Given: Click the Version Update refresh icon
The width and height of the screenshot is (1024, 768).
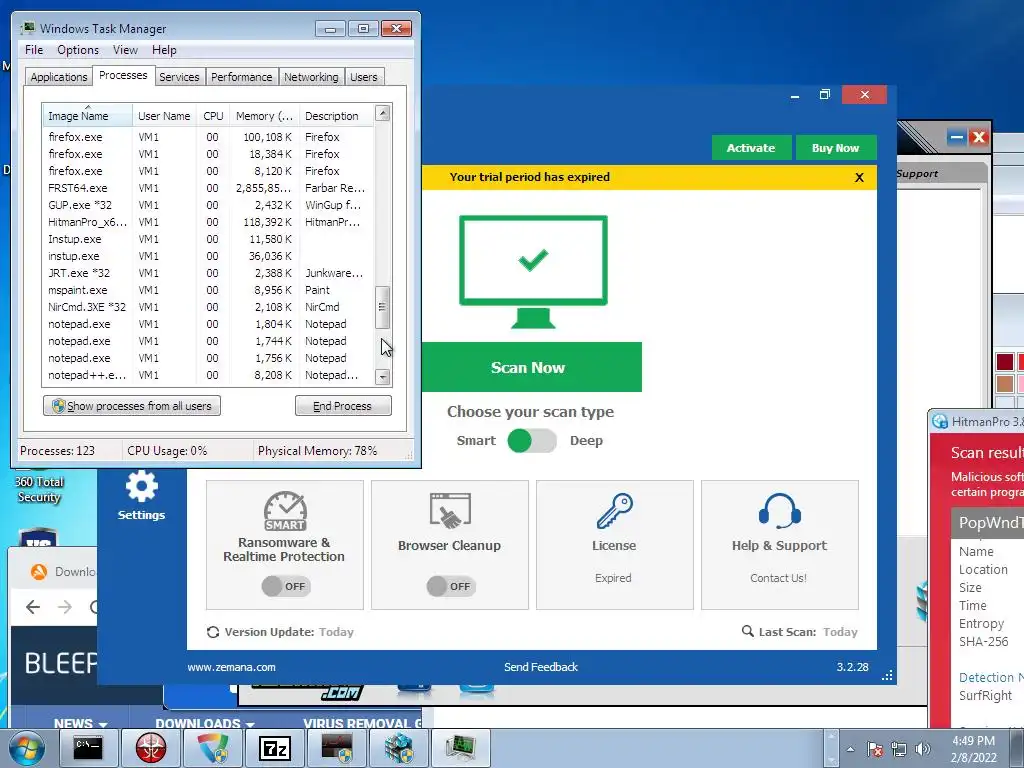Looking at the screenshot, I should point(213,632).
